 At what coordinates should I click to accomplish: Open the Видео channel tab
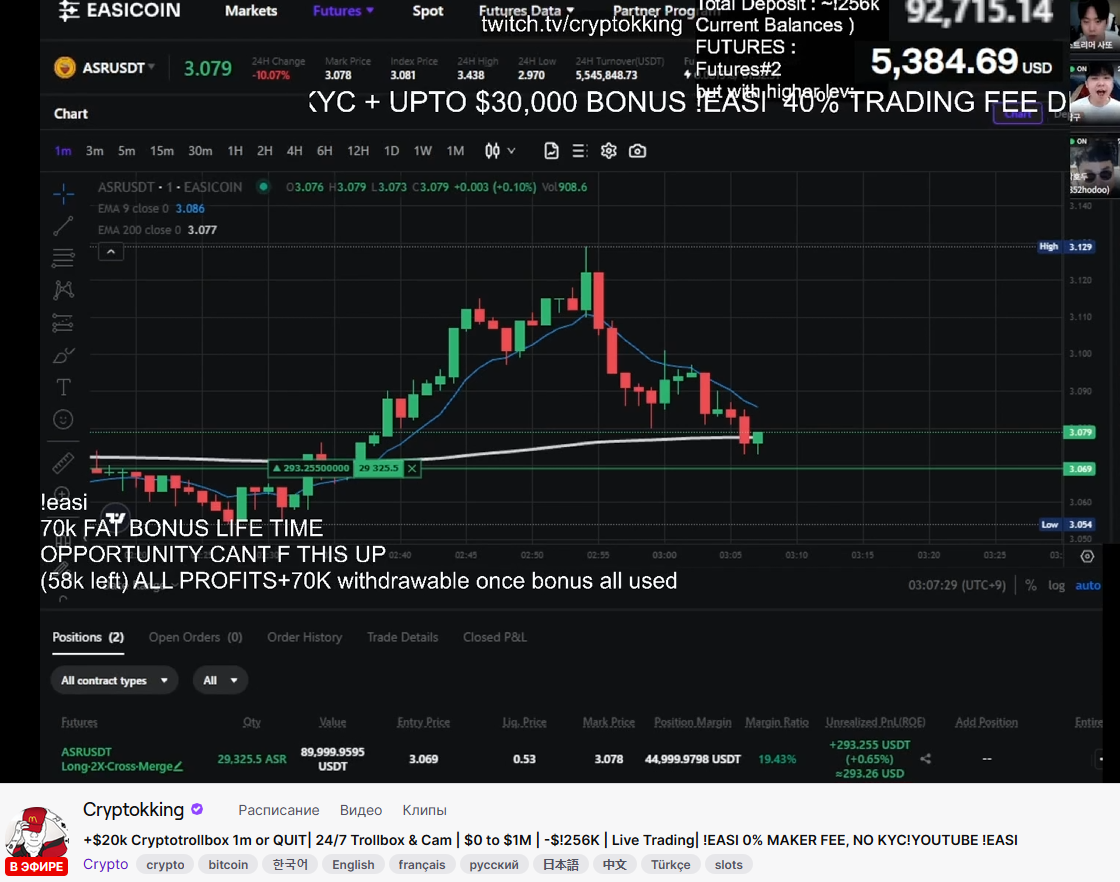(x=361, y=810)
